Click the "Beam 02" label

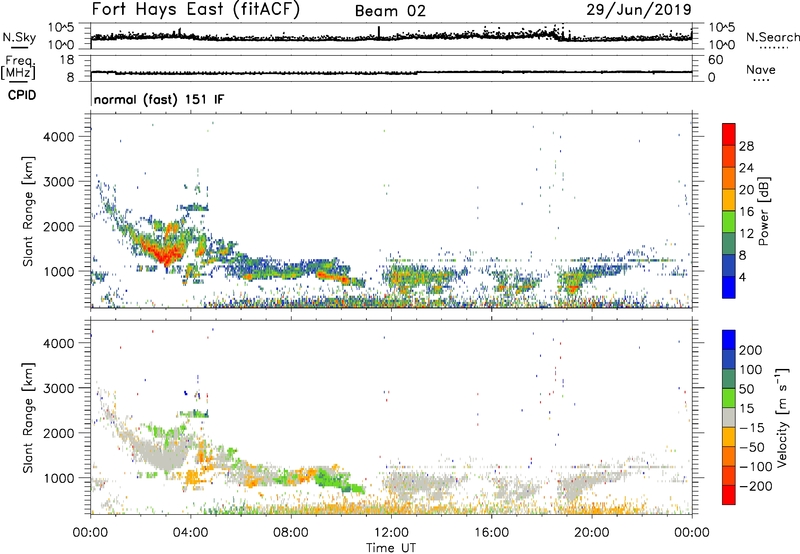(390, 11)
